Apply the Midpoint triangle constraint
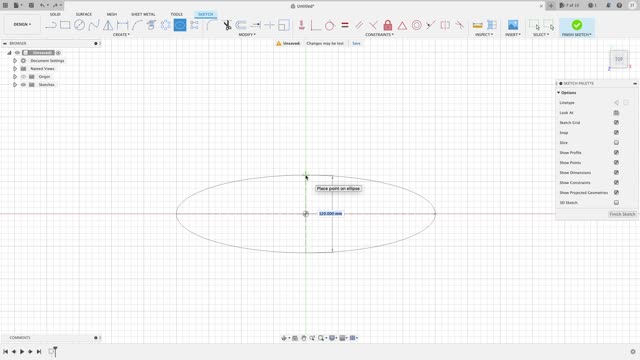 pos(402,26)
